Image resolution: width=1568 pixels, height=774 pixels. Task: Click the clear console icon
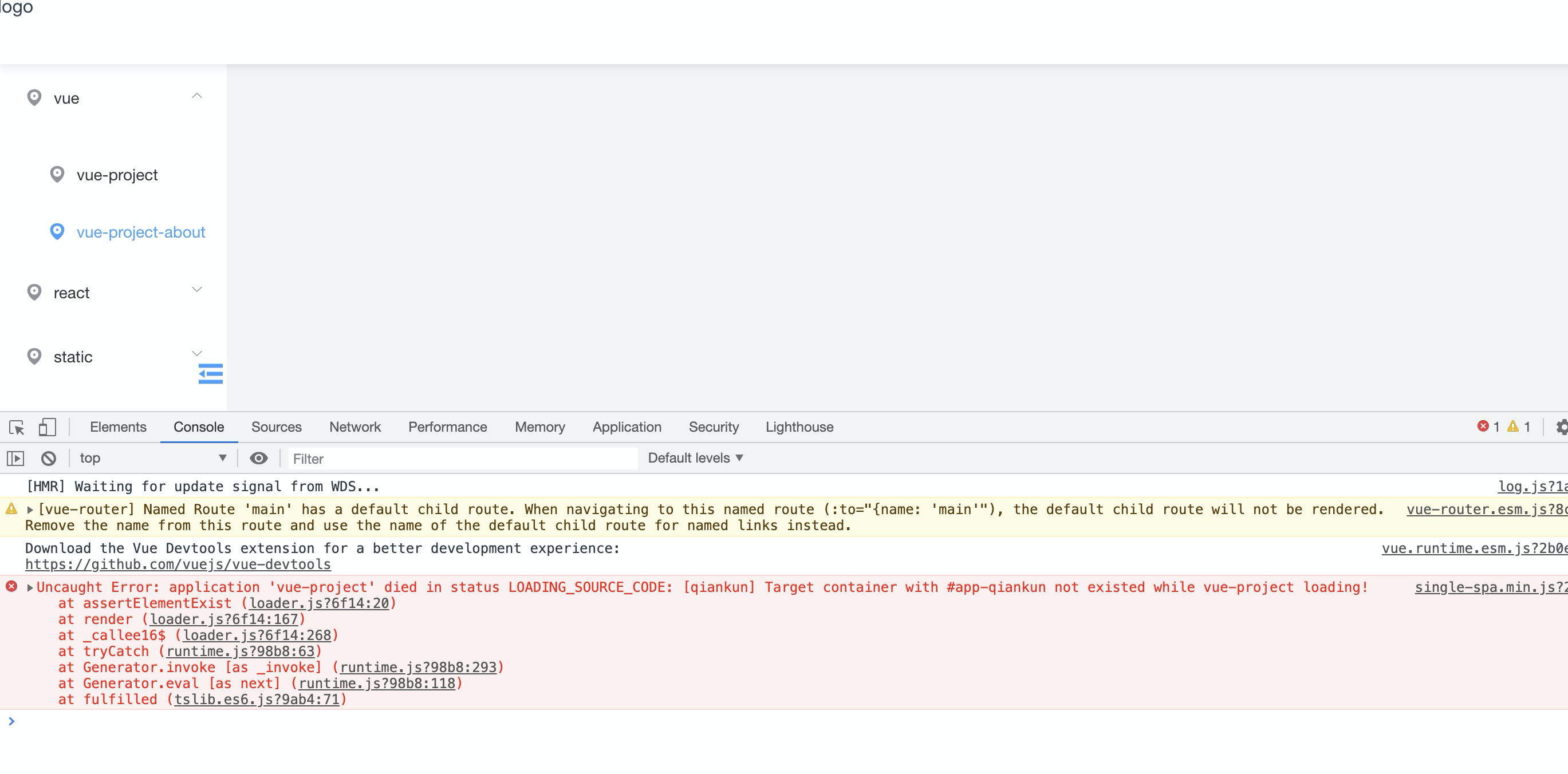[49, 458]
